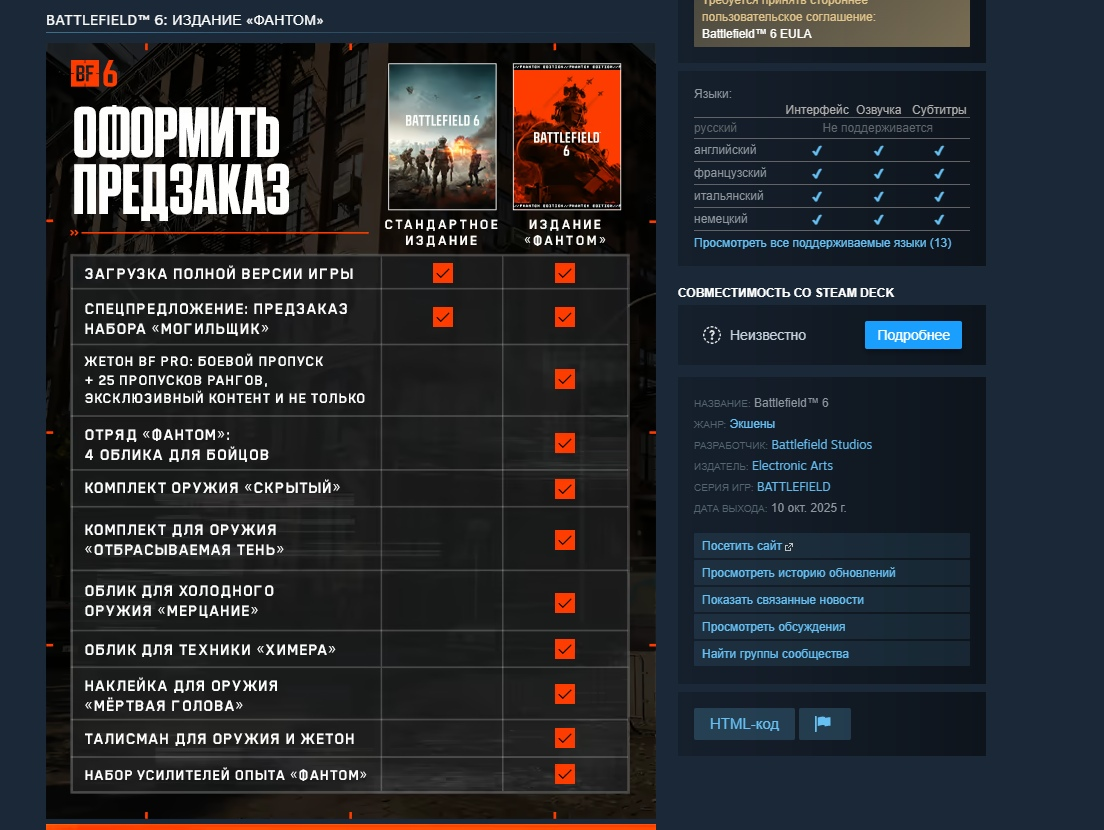Click the «Интерфейс» checkmark for английский

click(817, 151)
